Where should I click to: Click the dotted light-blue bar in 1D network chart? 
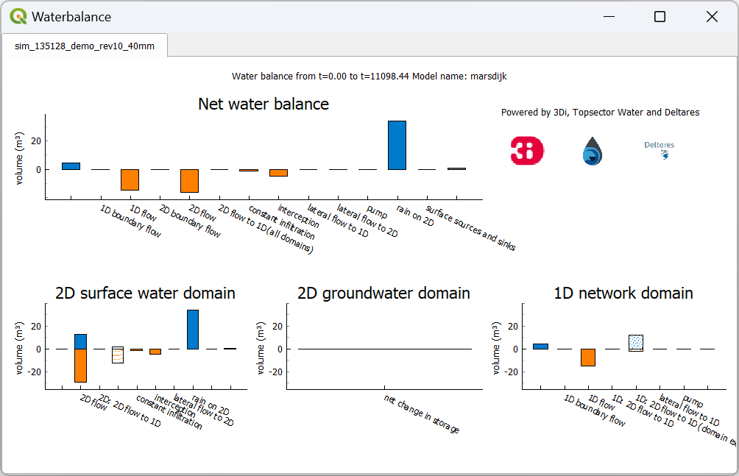tap(636, 343)
